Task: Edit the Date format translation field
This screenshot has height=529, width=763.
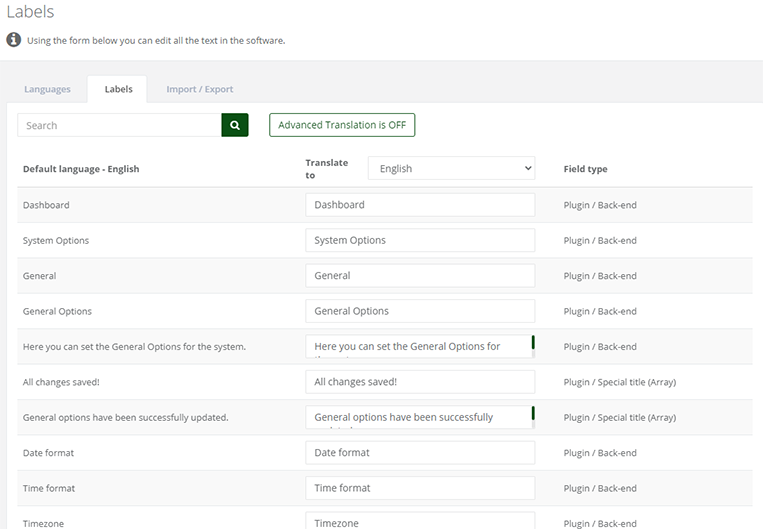Action: tap(420, 453)
